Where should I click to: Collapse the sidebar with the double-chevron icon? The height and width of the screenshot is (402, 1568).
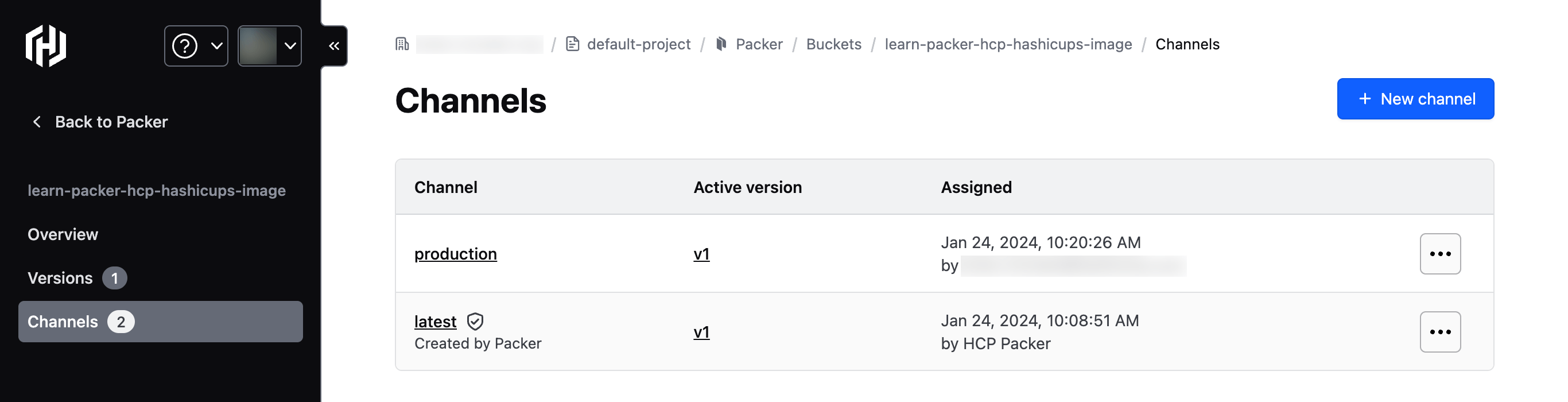coord(332,46)
